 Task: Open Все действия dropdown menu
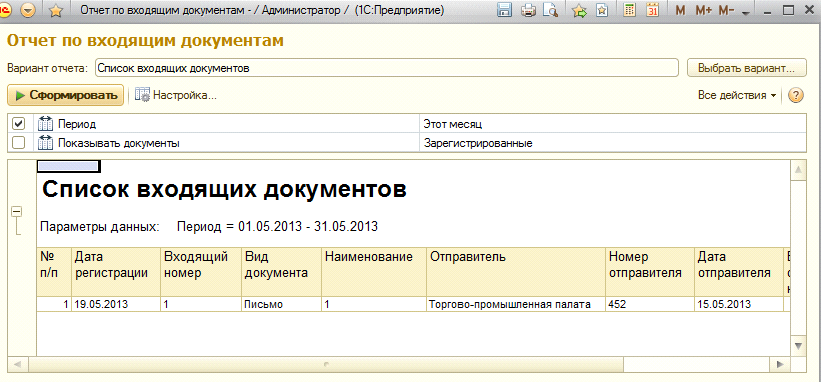point(737,95)
